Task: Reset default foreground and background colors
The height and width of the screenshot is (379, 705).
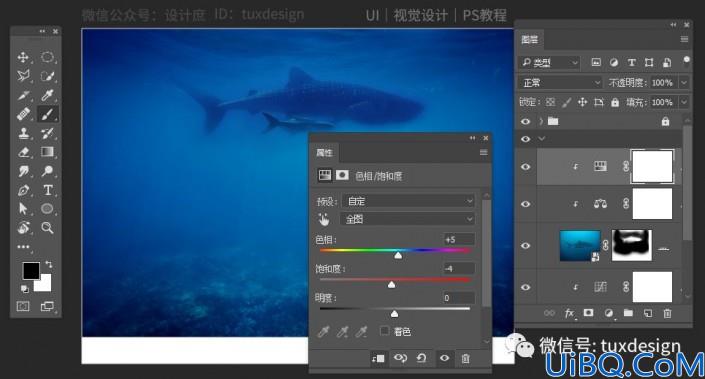Action: tap(25, 288)
